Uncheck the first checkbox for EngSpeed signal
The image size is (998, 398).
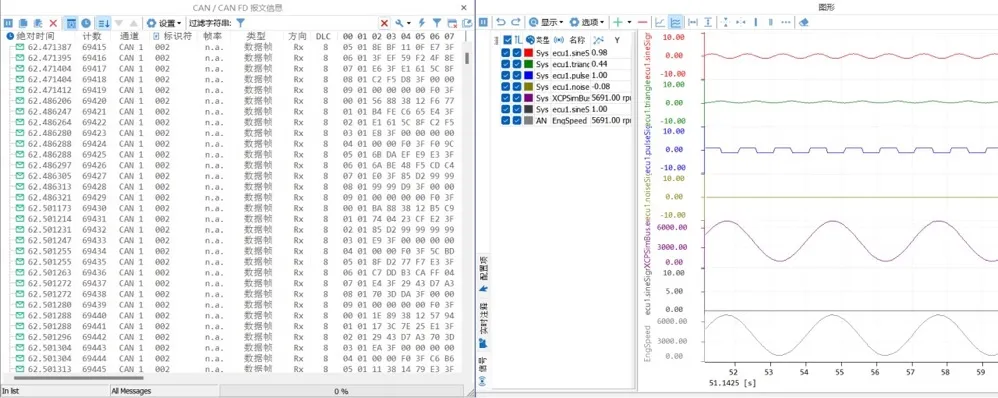pos(505,120)
